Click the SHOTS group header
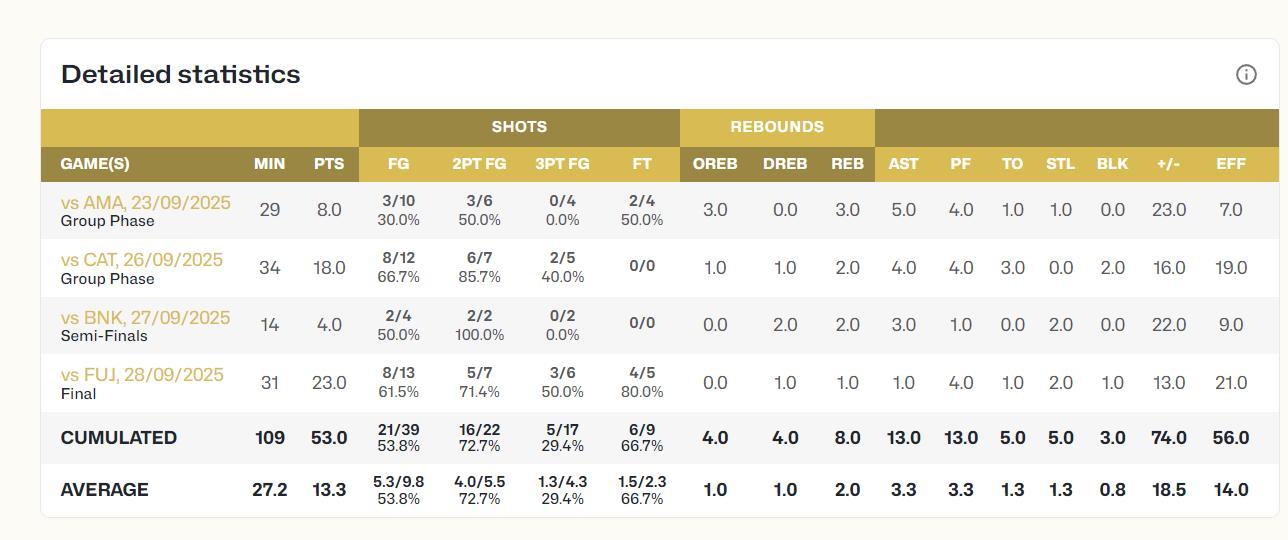Viewport: 1288px width, 540px height. (x=519, y=127)
